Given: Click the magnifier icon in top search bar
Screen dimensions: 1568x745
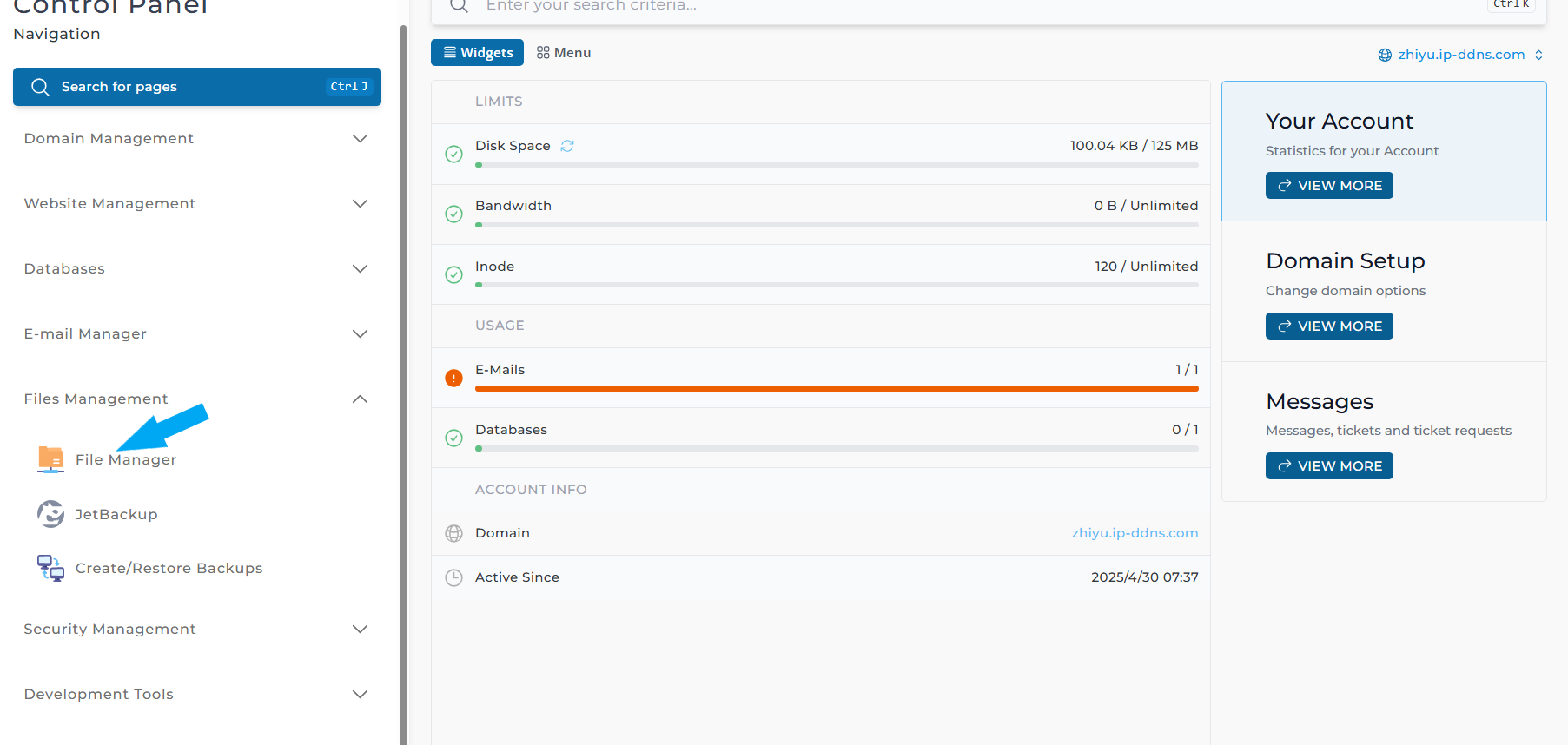Looking at the screenshot, I should pyautogui.click(x=460, y=6).
